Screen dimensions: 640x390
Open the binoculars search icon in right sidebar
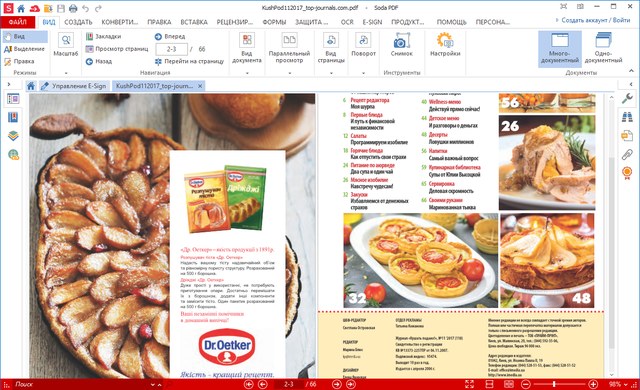coord(627,117)
